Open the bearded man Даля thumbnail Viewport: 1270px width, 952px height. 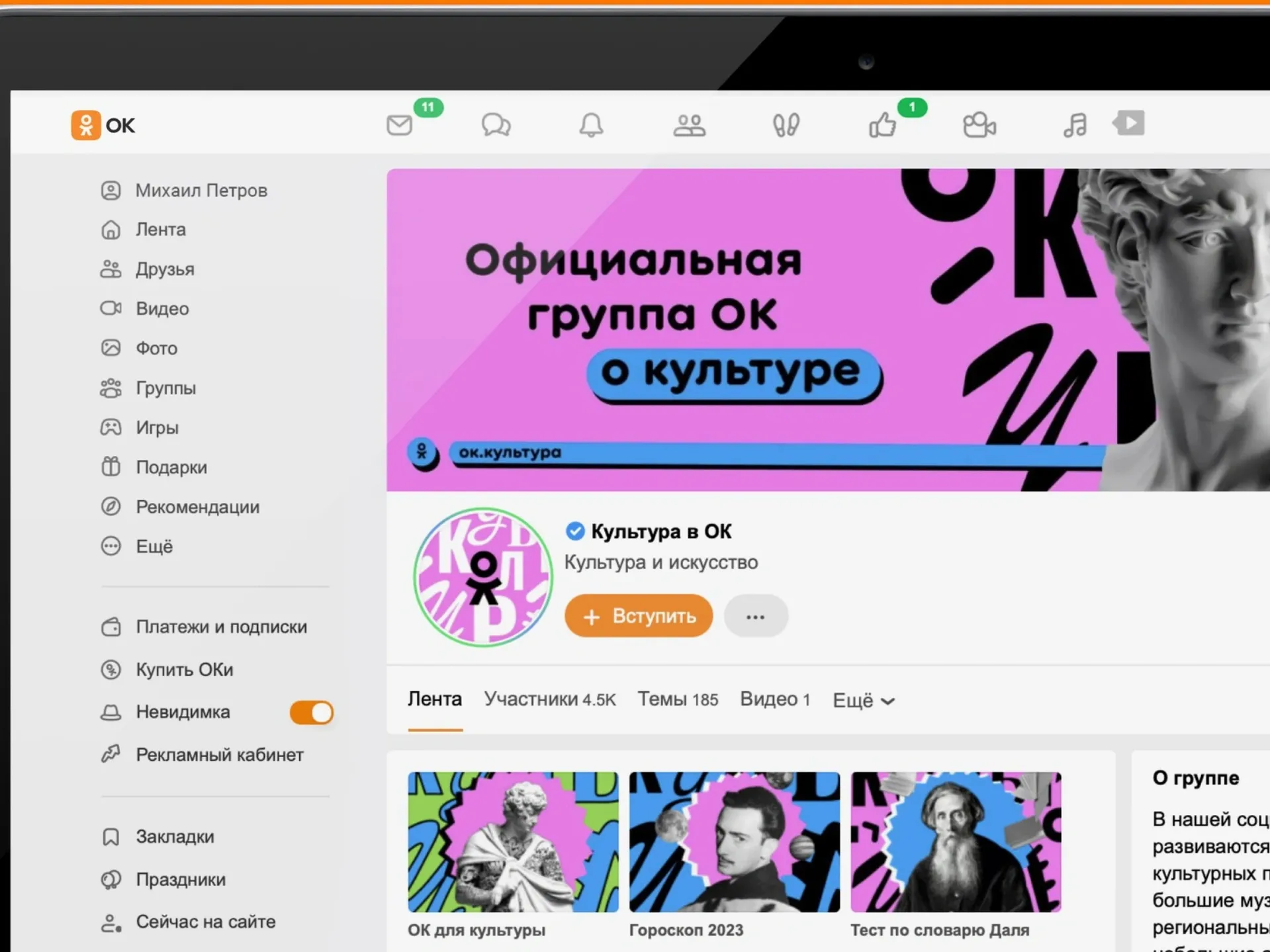point(956,842)
